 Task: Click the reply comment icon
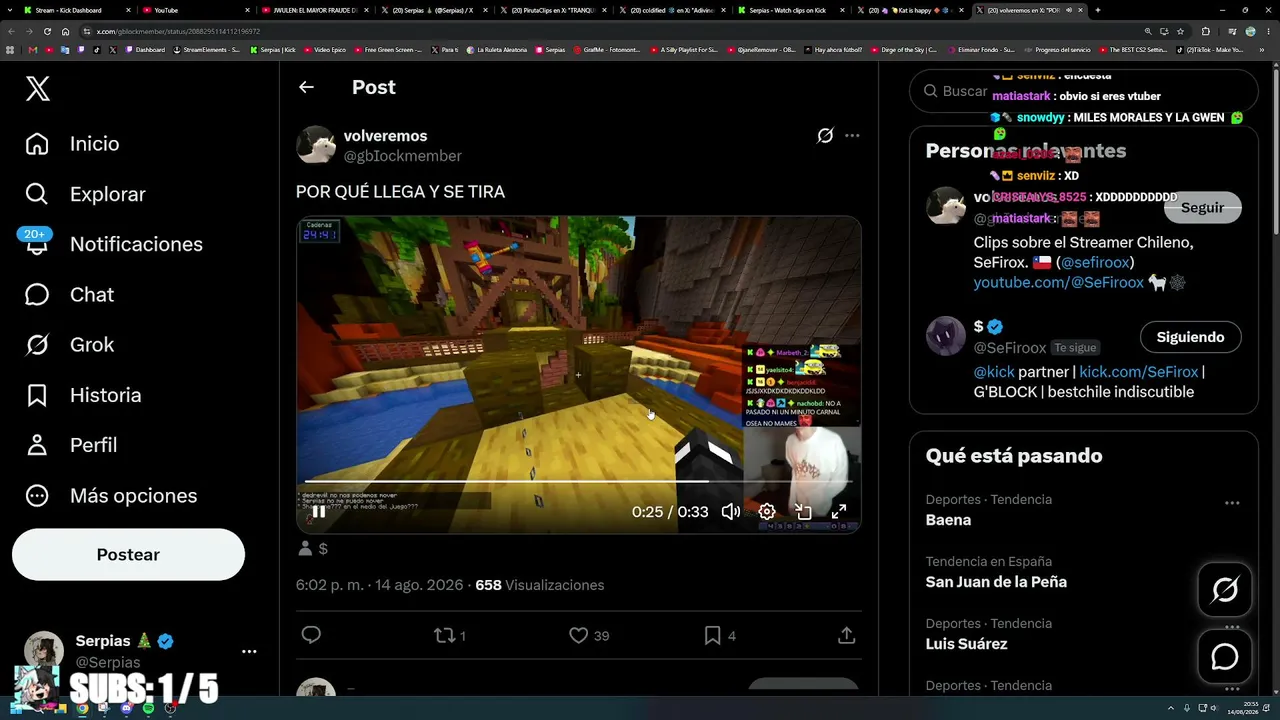coord(311,635)
